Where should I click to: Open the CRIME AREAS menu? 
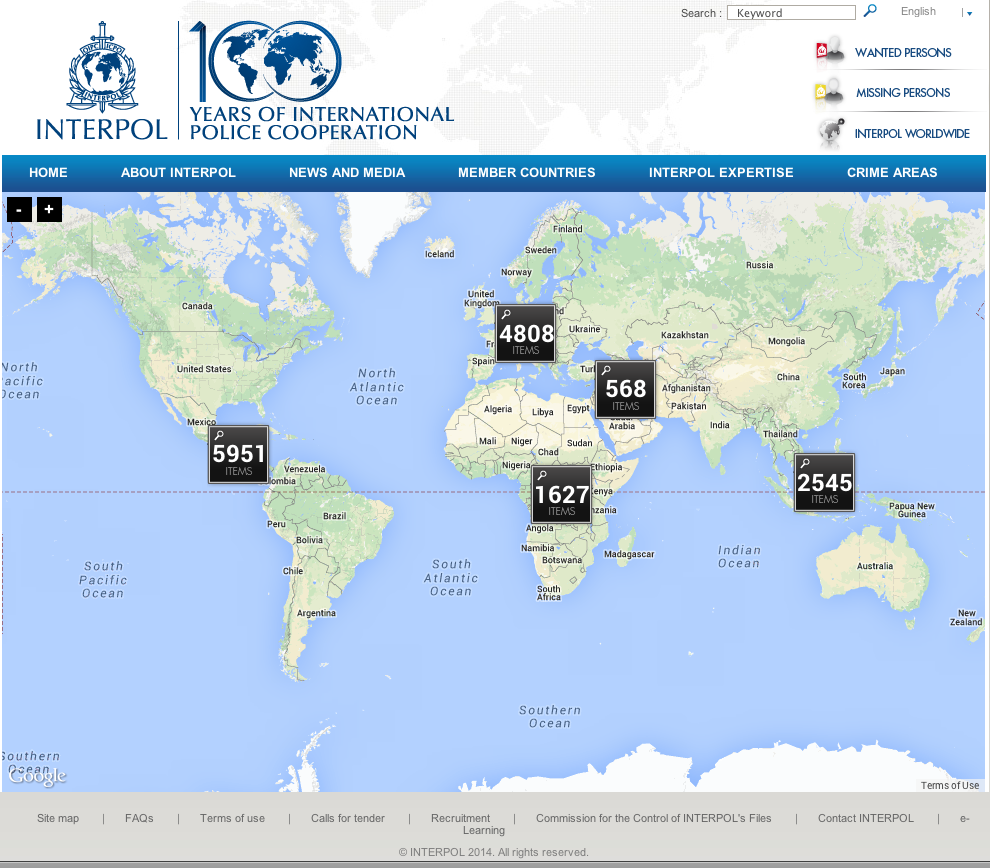point(892,172)
